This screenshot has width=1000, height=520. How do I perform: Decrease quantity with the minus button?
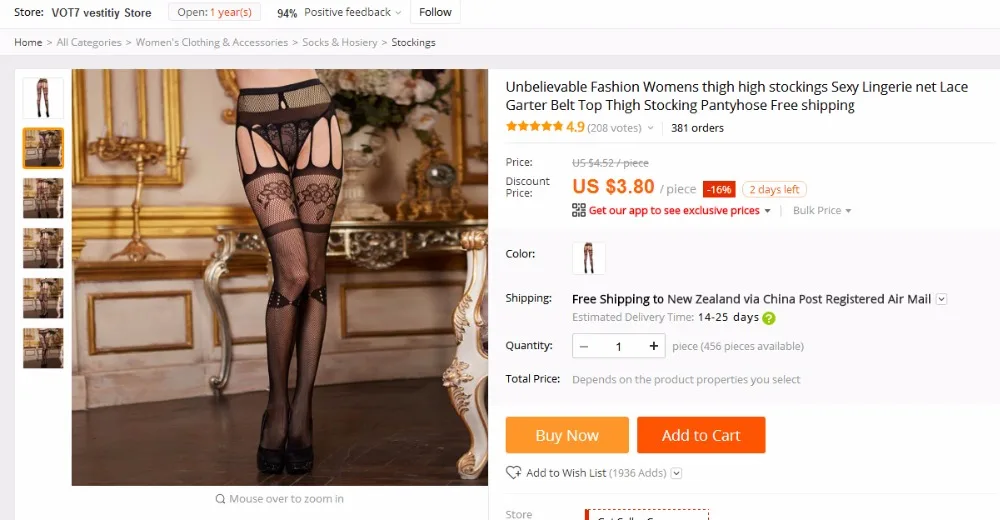coord(584,346)
